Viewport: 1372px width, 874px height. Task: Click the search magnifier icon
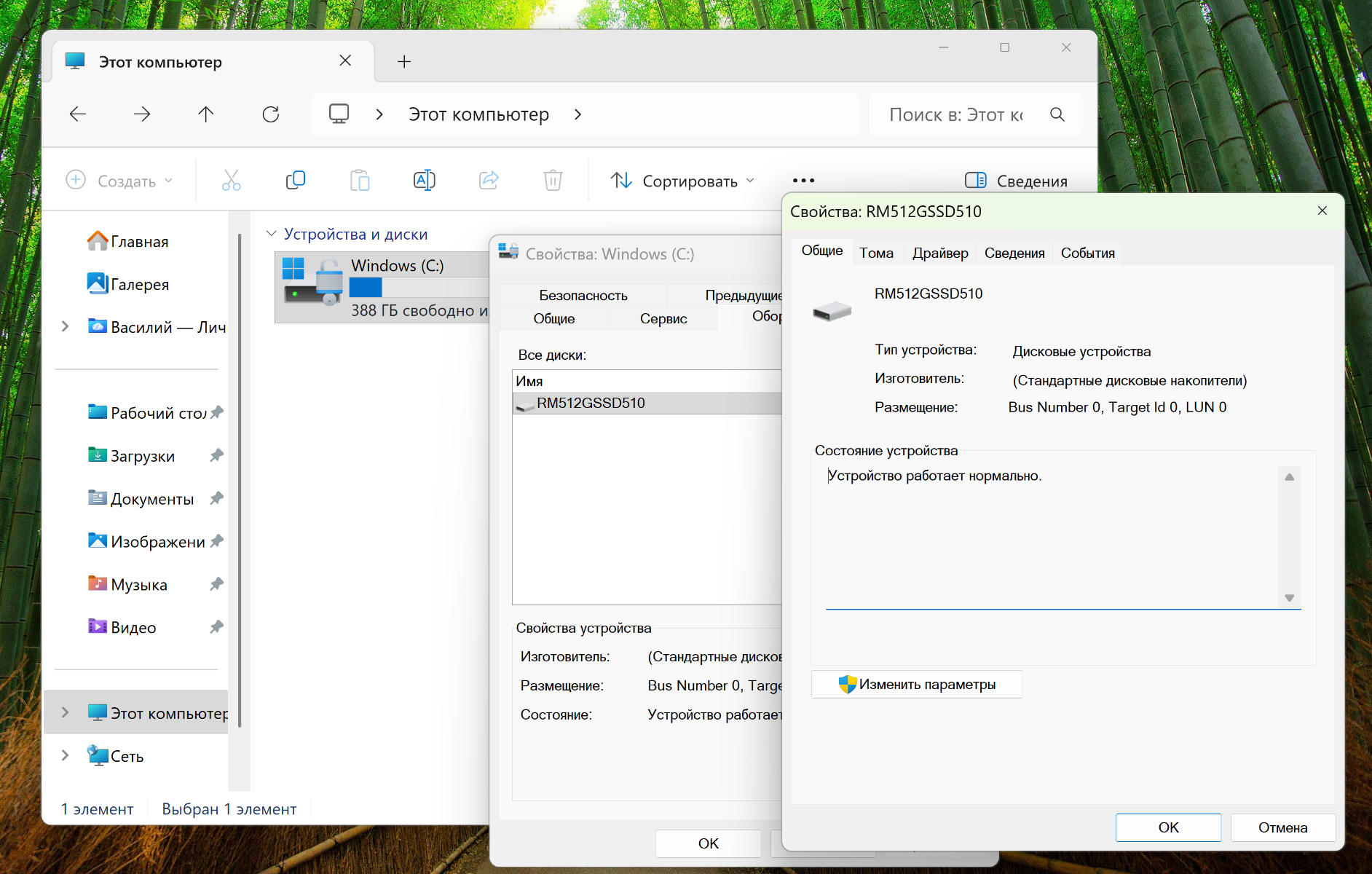click(1057, 114)
